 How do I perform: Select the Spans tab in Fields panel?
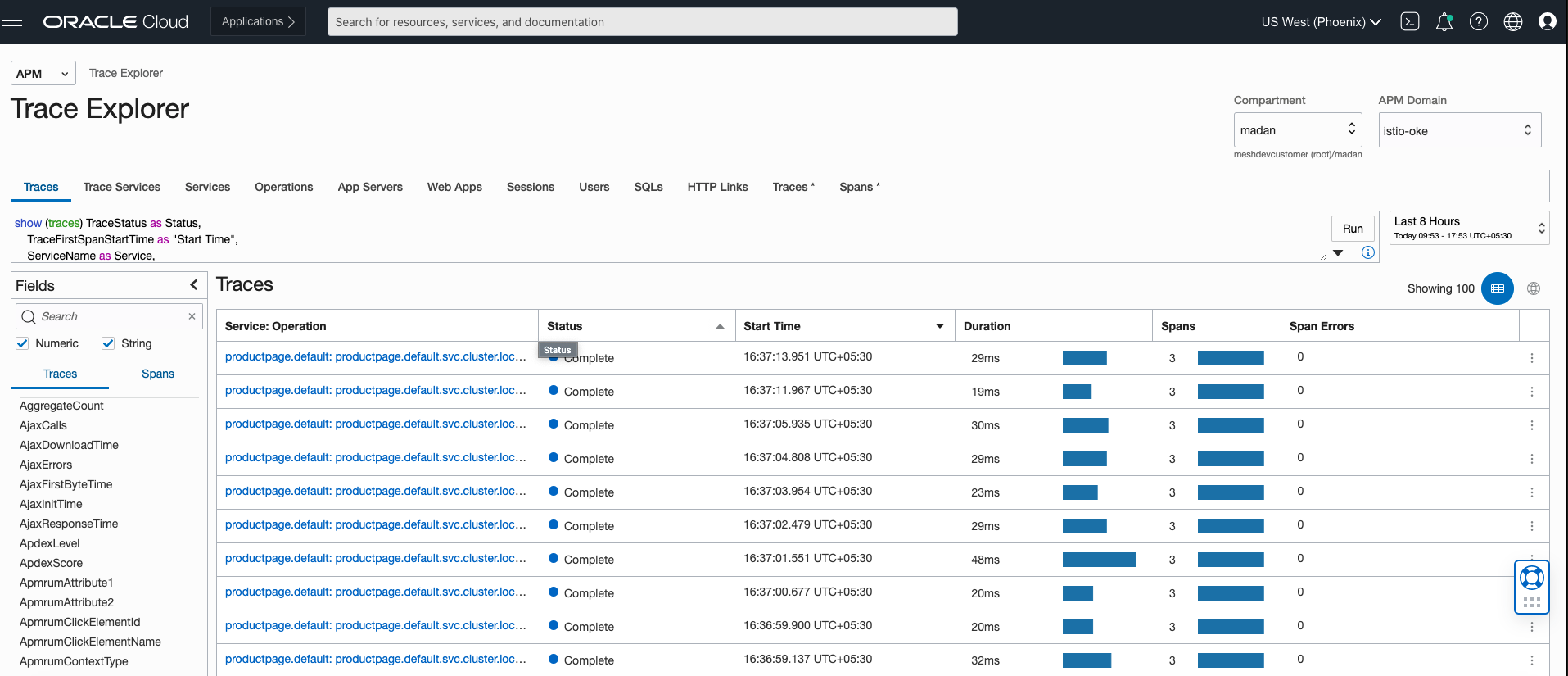(x=157, y=374)
